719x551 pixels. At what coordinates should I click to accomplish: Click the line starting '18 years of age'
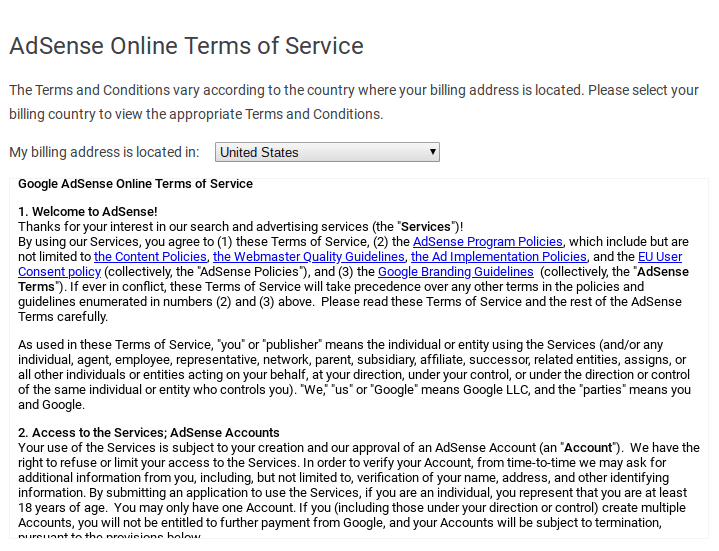click(x=352, y=508)
